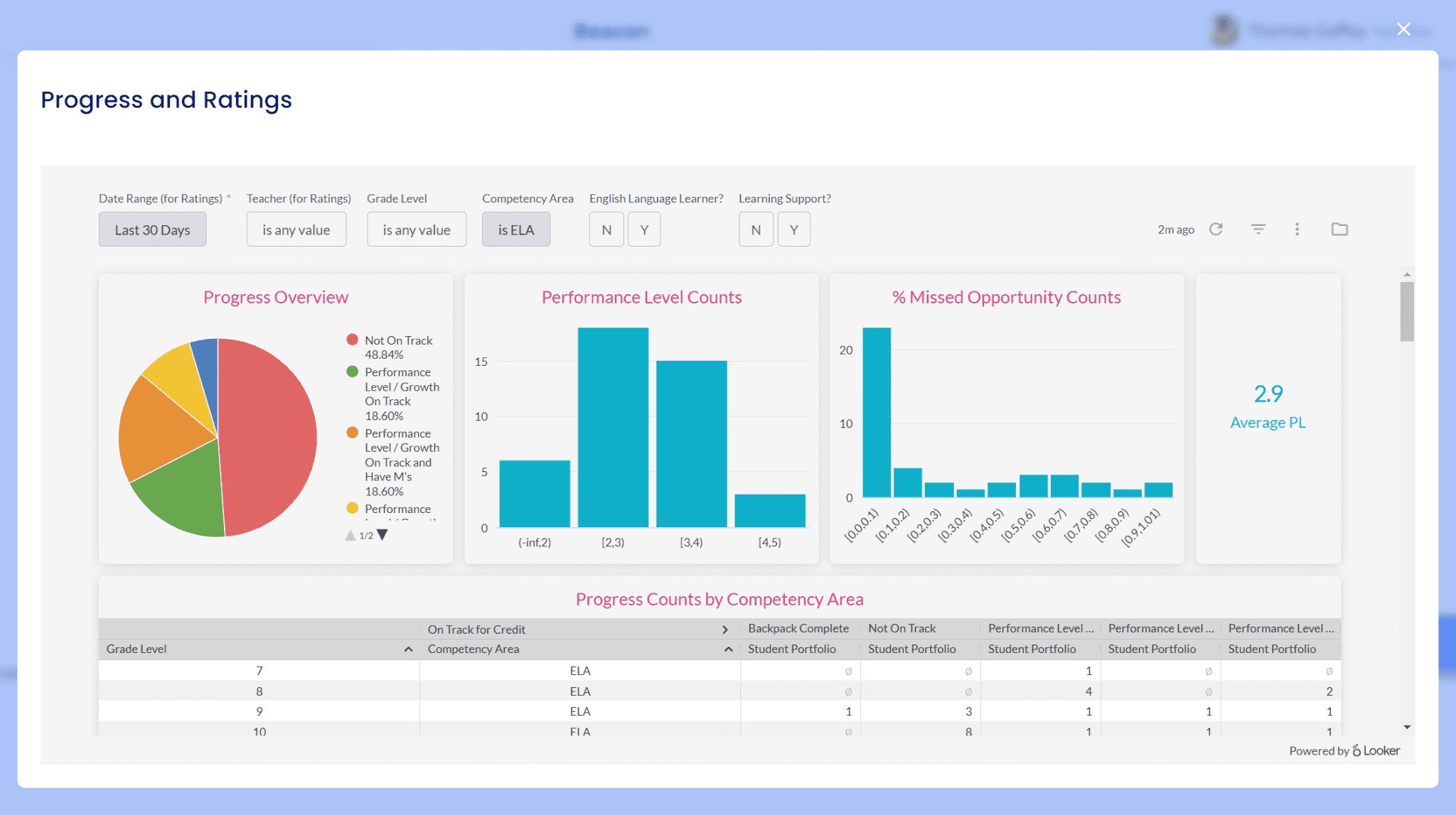Viewport: 1456px width, 815px height.
Task: Expand the On Track for Credit column chevron
Action: point(724,630)
